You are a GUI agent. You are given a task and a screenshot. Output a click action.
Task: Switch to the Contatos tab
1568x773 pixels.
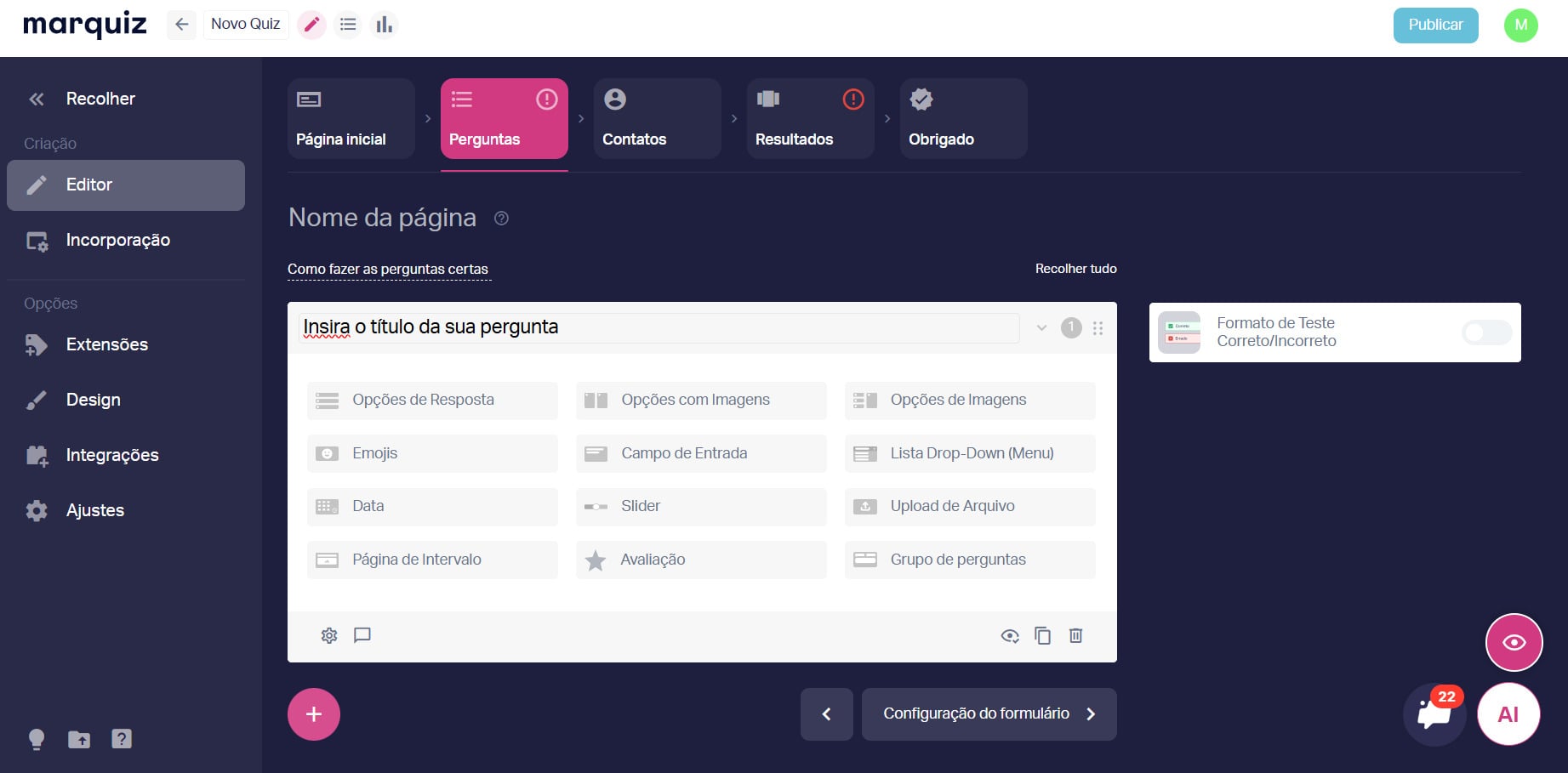pos(658,118)
